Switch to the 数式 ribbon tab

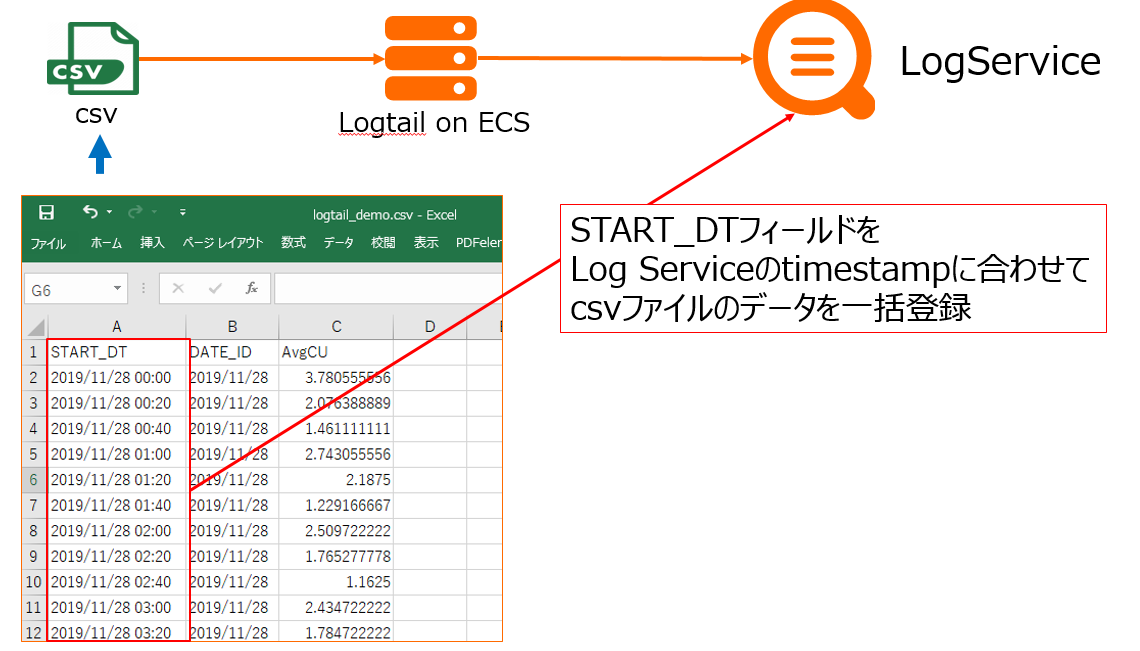coord(294,243)
